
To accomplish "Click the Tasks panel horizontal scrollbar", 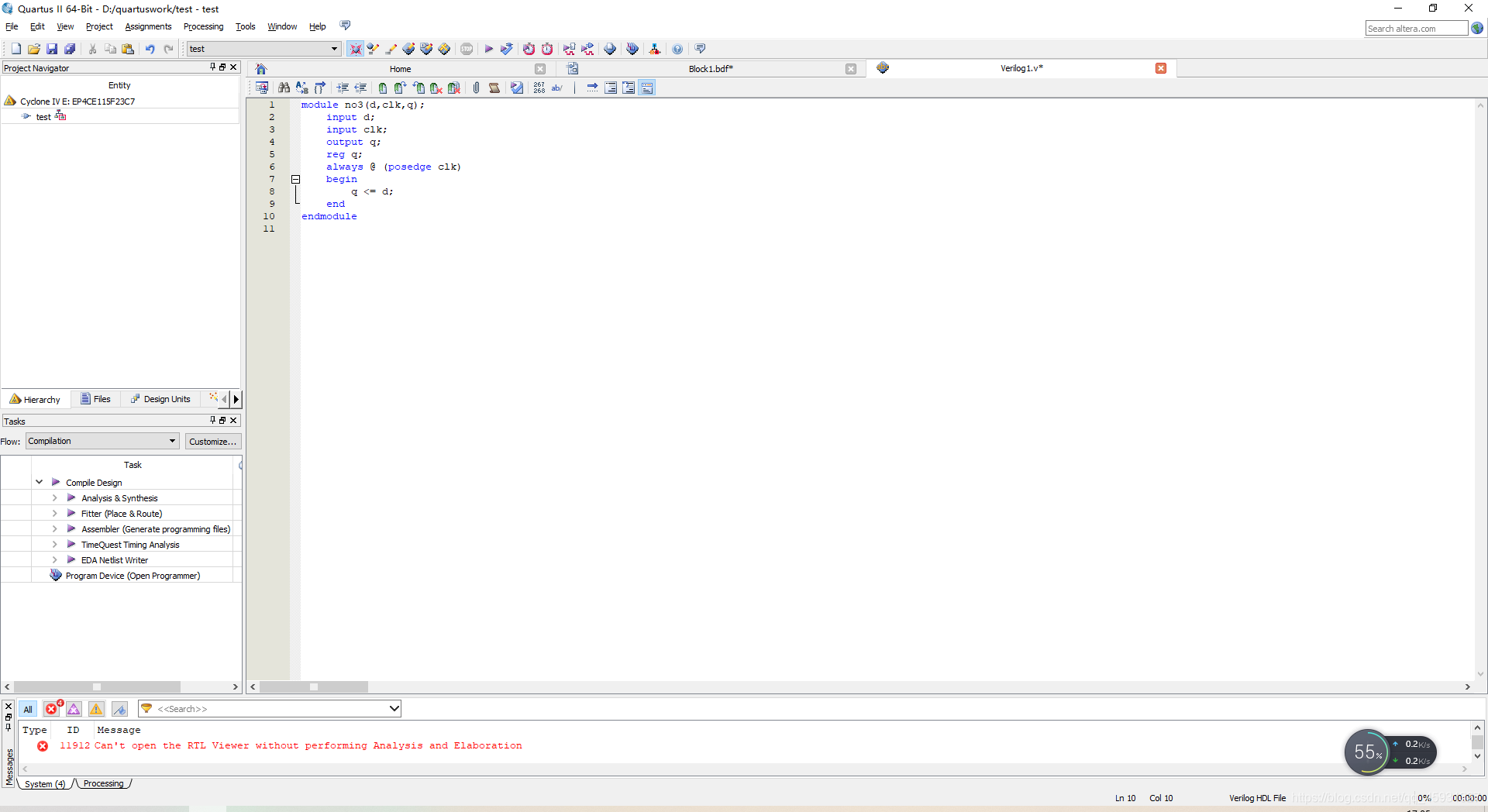I will (97, 687).
